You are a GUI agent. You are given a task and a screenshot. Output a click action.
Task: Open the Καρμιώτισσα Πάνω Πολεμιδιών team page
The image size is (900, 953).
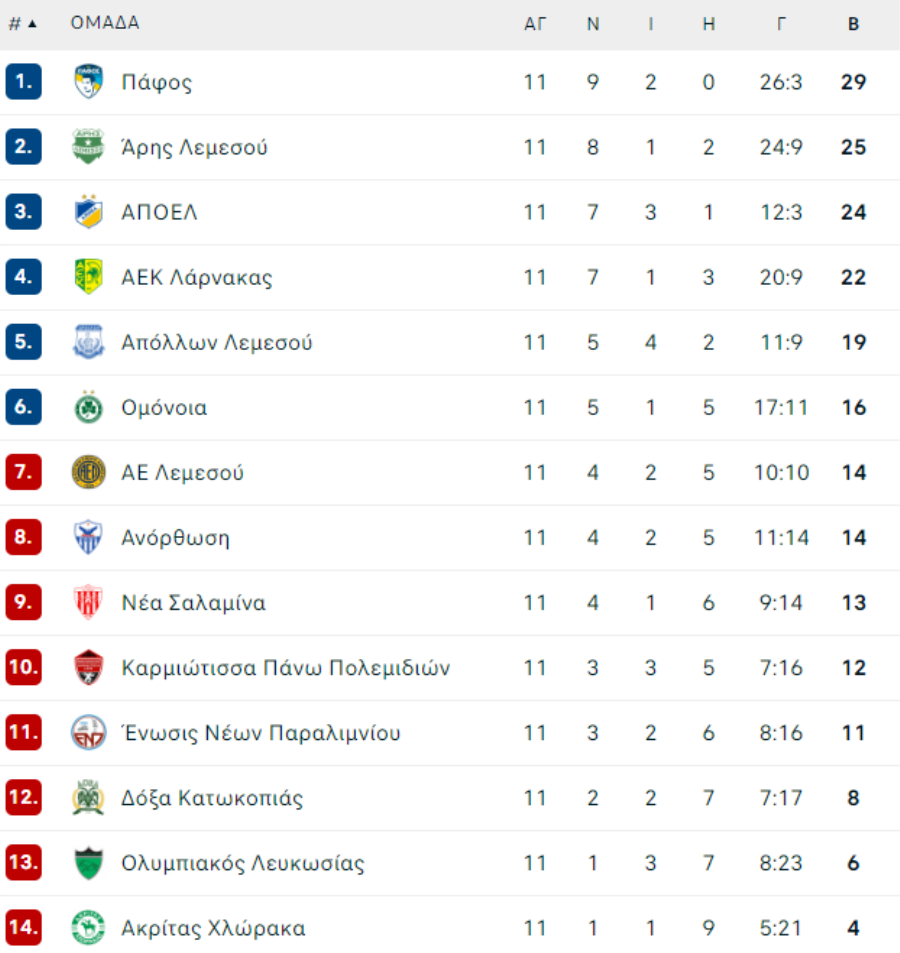pos(286,667)
